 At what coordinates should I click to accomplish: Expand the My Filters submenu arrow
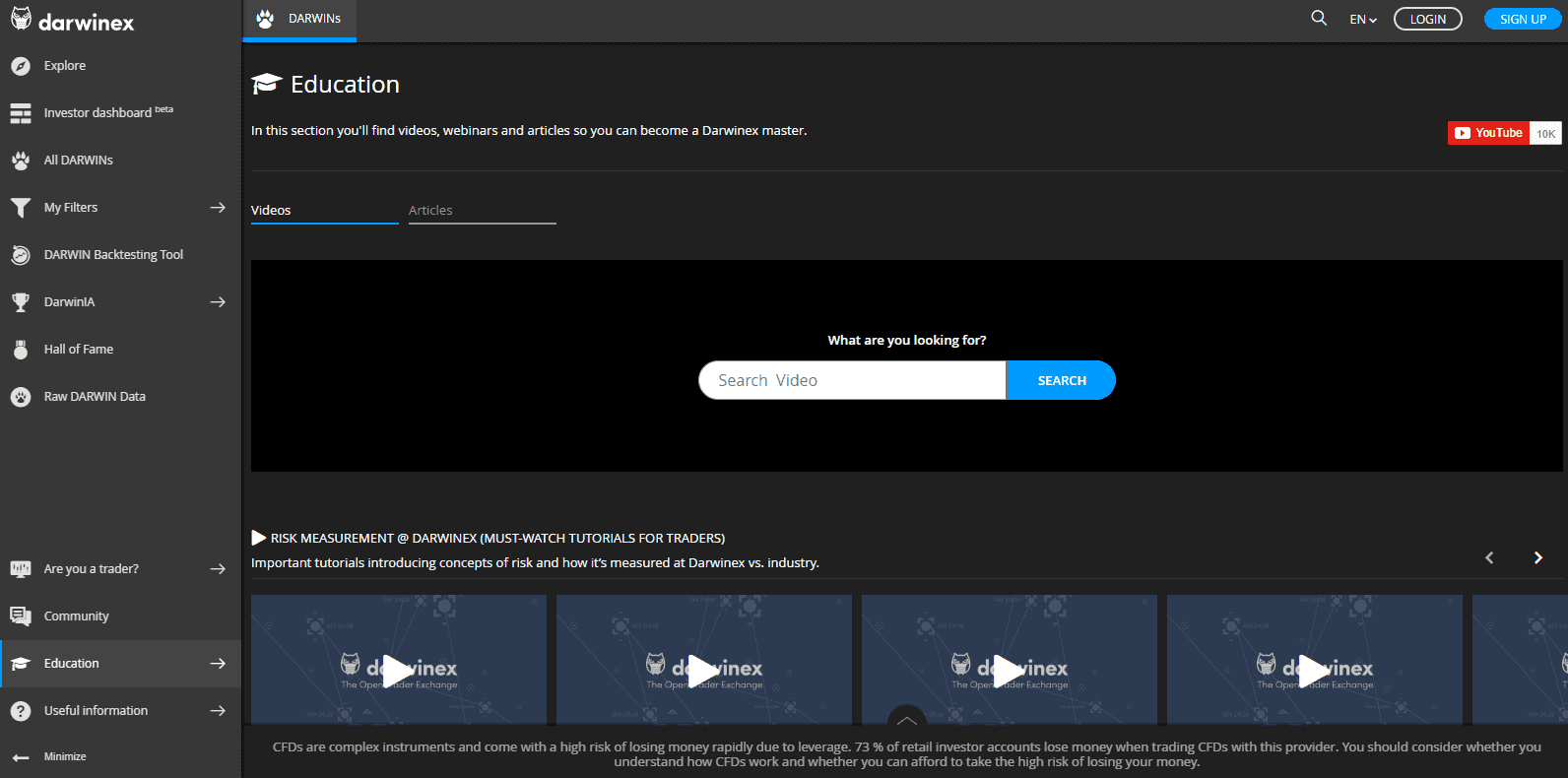click(x=218, y=208)
